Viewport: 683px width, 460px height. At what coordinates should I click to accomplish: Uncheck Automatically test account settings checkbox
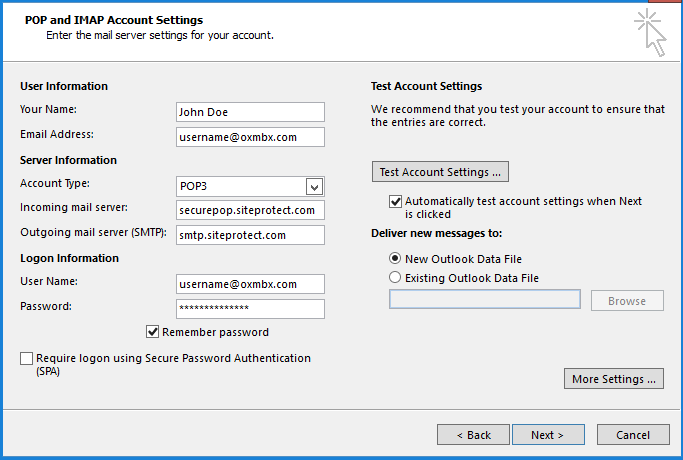tap(395, 201)
